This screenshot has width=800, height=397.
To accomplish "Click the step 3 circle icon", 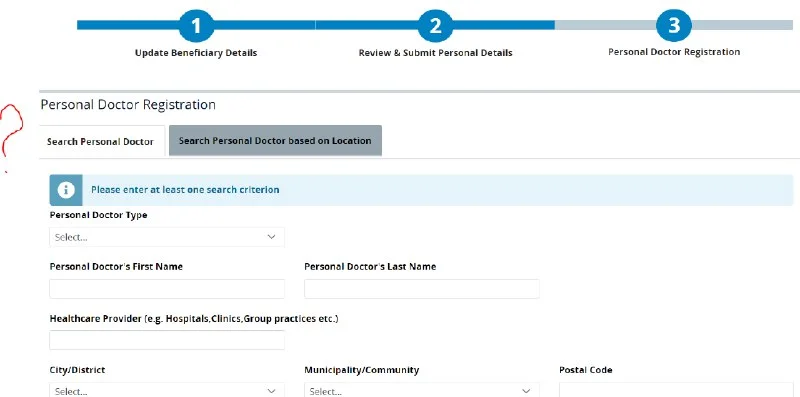I will (x=674, y=24).
